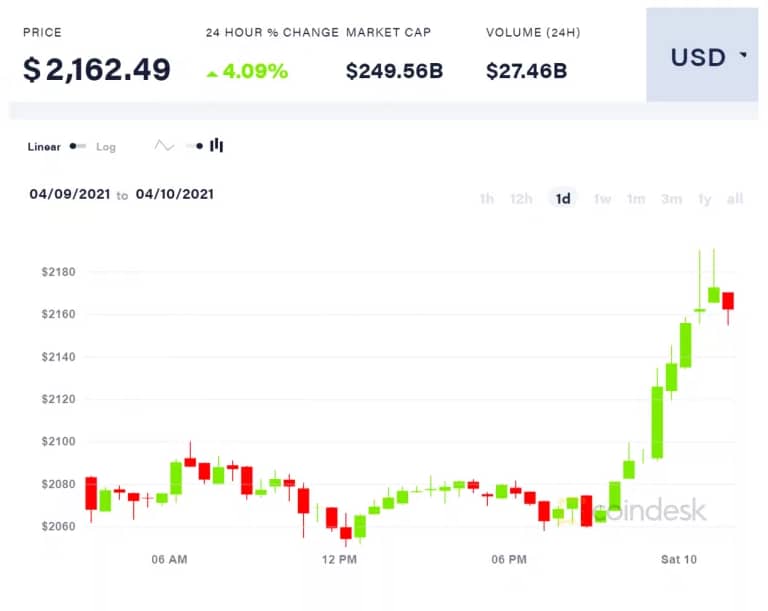Switch the scale to Log label

[106, 147]
